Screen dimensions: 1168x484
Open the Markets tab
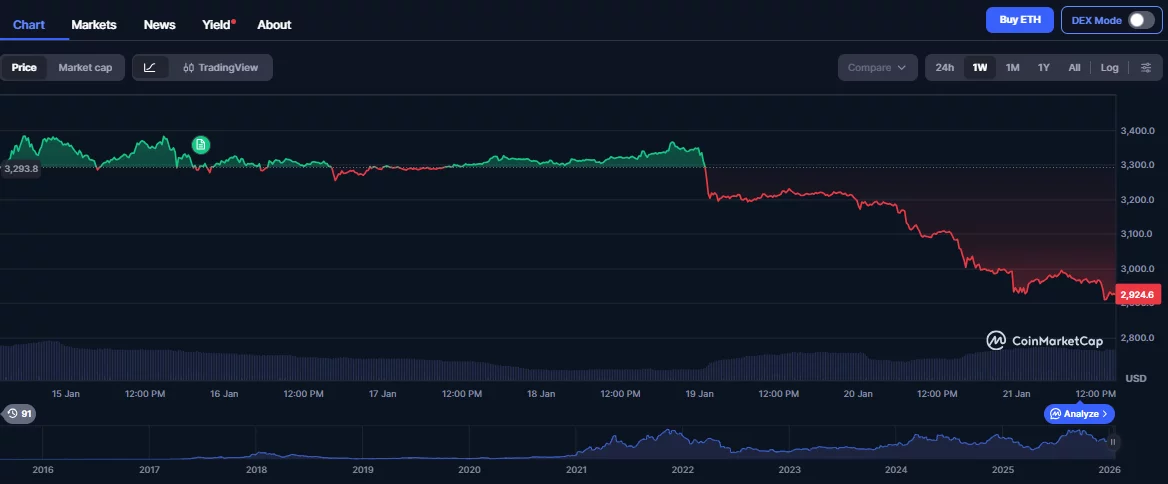point(94,24)
